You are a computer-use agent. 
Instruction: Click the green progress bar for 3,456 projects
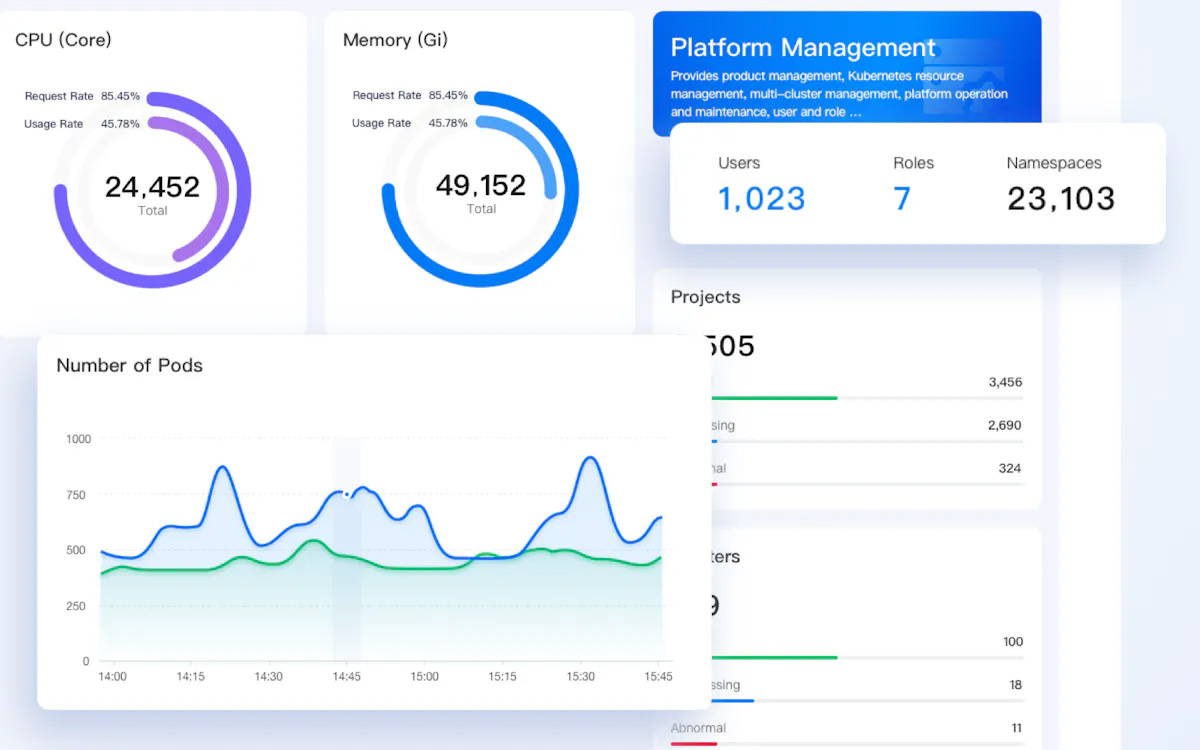click(770, 398)
